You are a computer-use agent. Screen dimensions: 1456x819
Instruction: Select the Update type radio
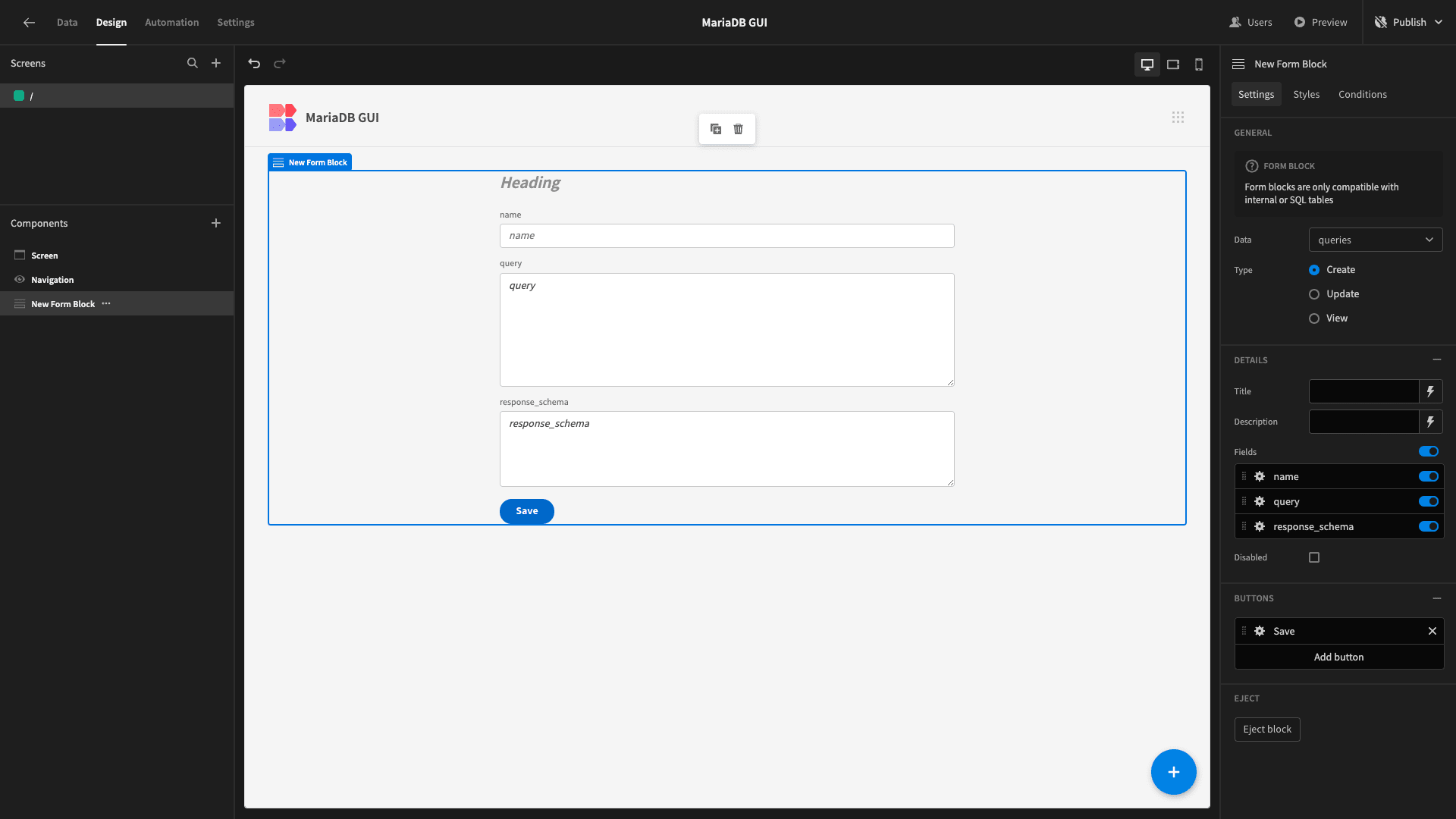pos(1314,294)
